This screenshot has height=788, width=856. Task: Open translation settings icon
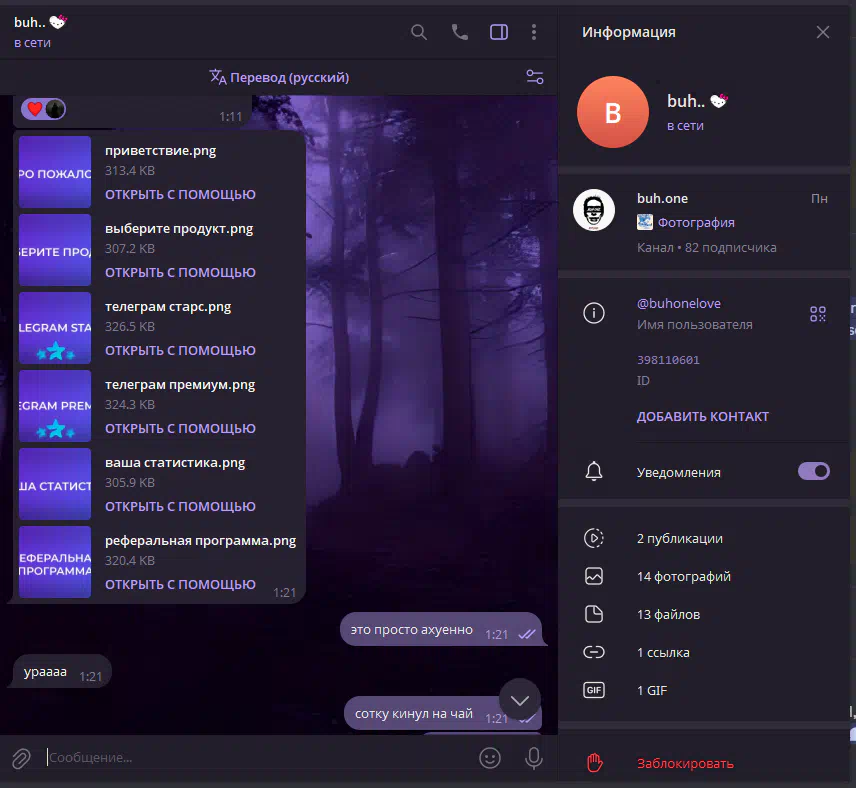tap(534, 77)
